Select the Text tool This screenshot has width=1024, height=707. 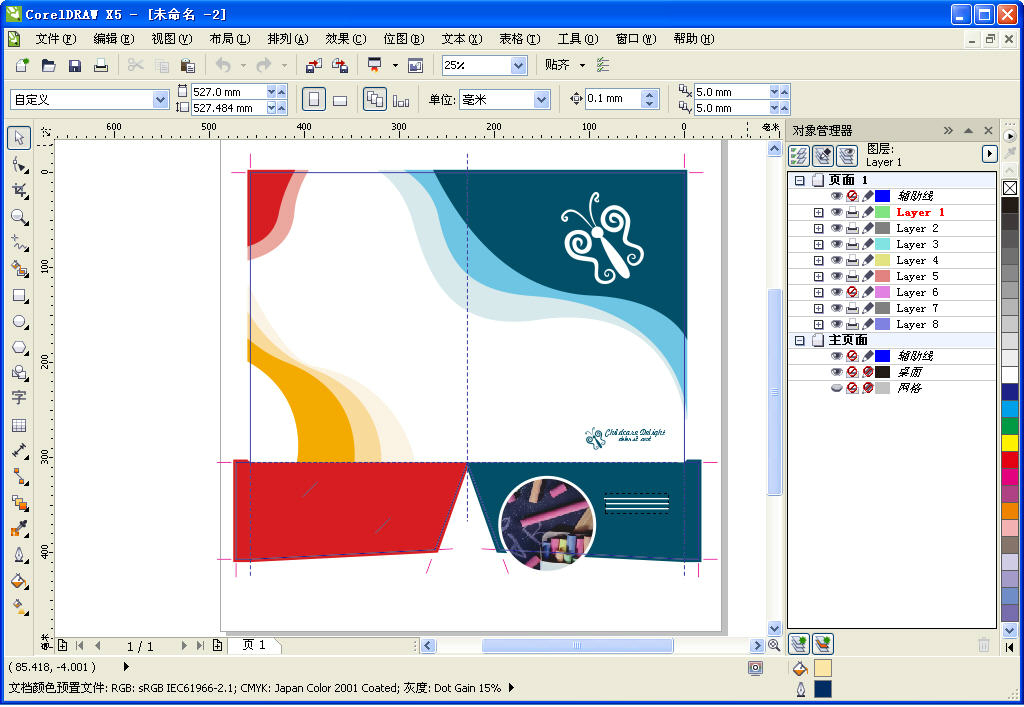tap(18, 397)
